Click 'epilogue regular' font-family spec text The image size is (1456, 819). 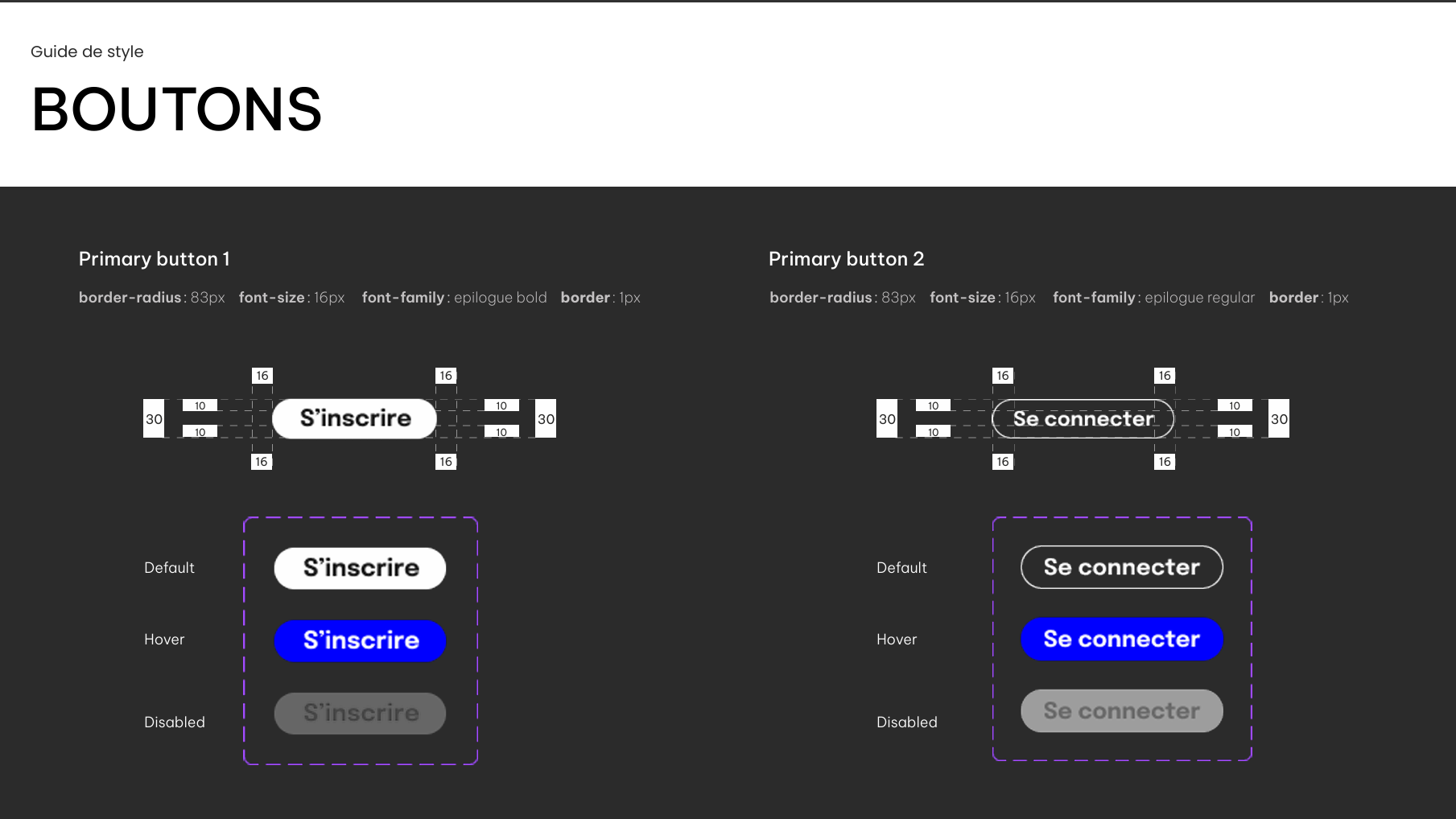click(1199, 298)
